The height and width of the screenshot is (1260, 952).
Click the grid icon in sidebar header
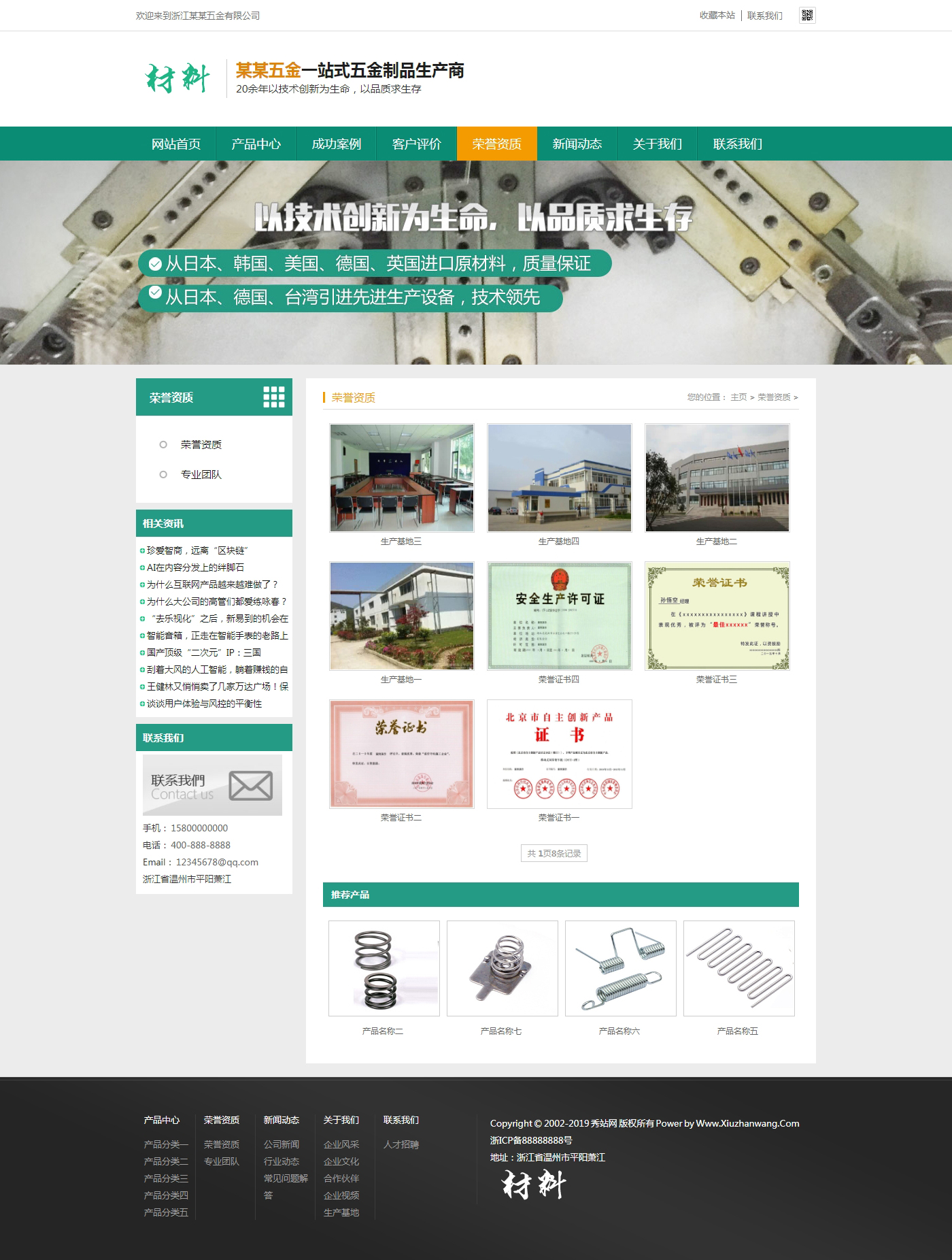pyautogui.click(x=274, y=397)
